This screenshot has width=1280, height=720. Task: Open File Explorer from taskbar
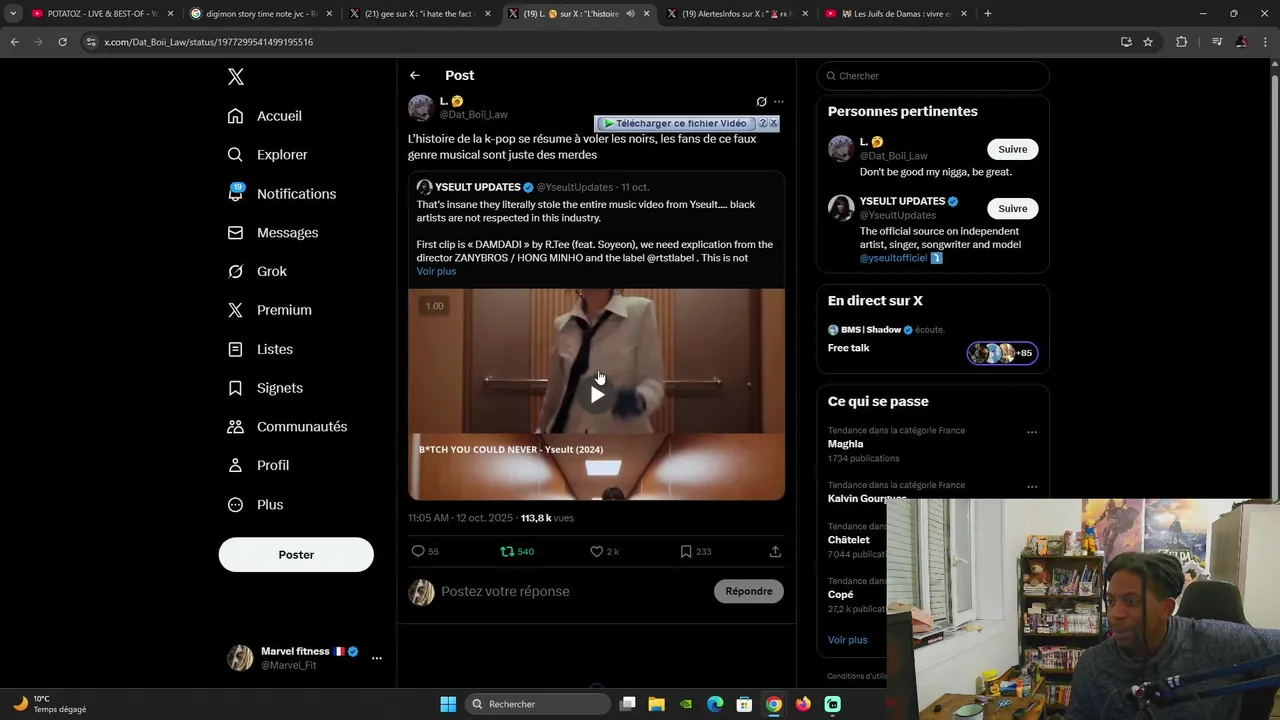click(657, 704)
